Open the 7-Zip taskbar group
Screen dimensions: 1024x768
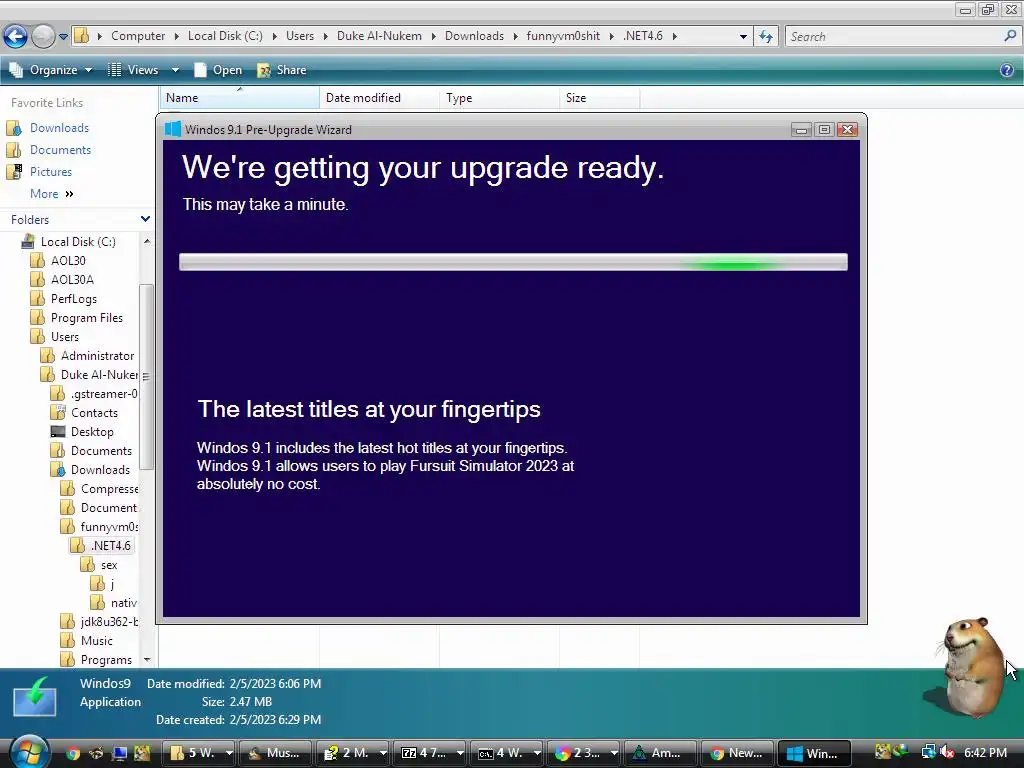tap(430, 753)
